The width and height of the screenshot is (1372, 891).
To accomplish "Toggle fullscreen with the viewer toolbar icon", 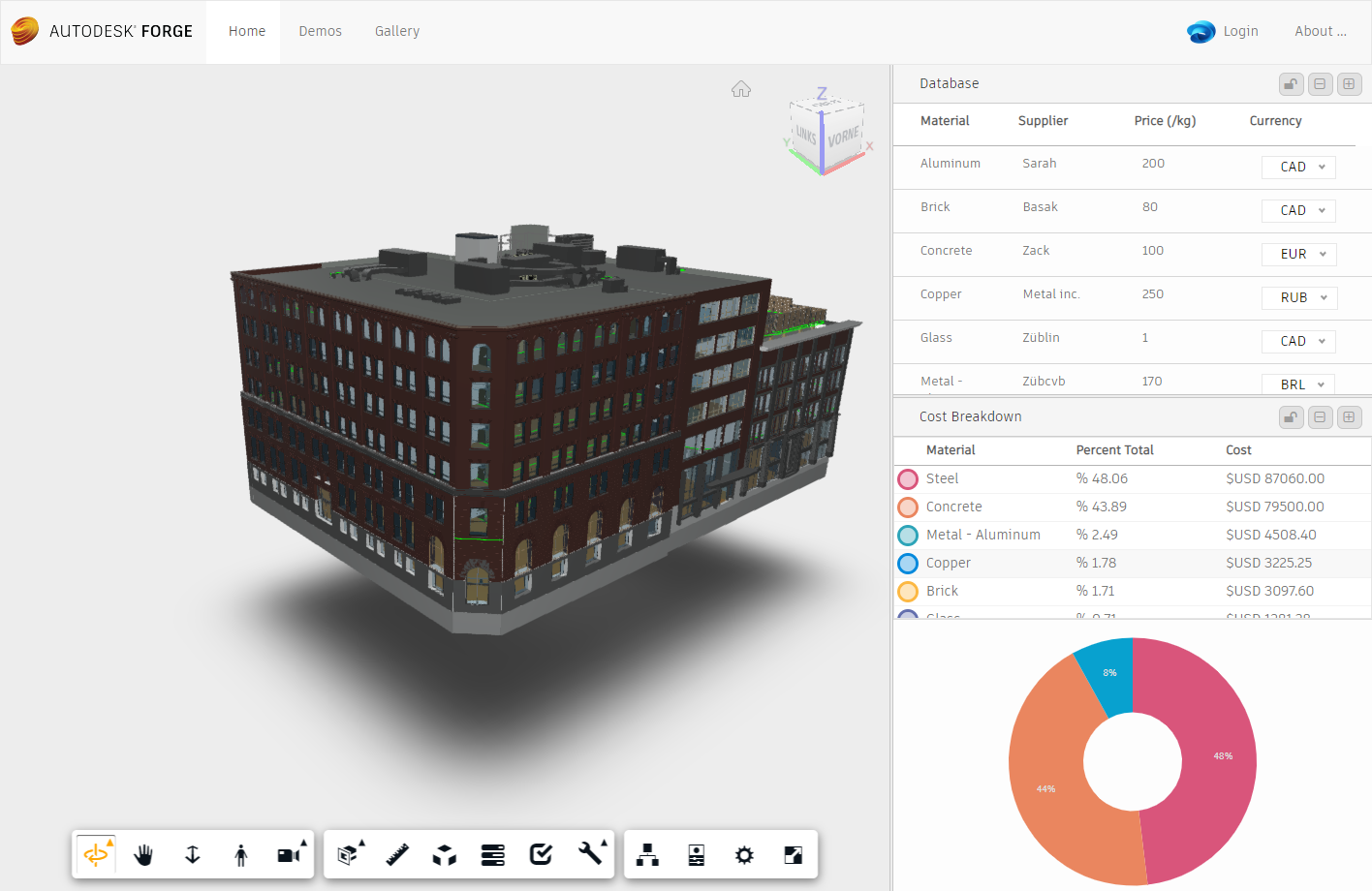I will tap(793, 854).
